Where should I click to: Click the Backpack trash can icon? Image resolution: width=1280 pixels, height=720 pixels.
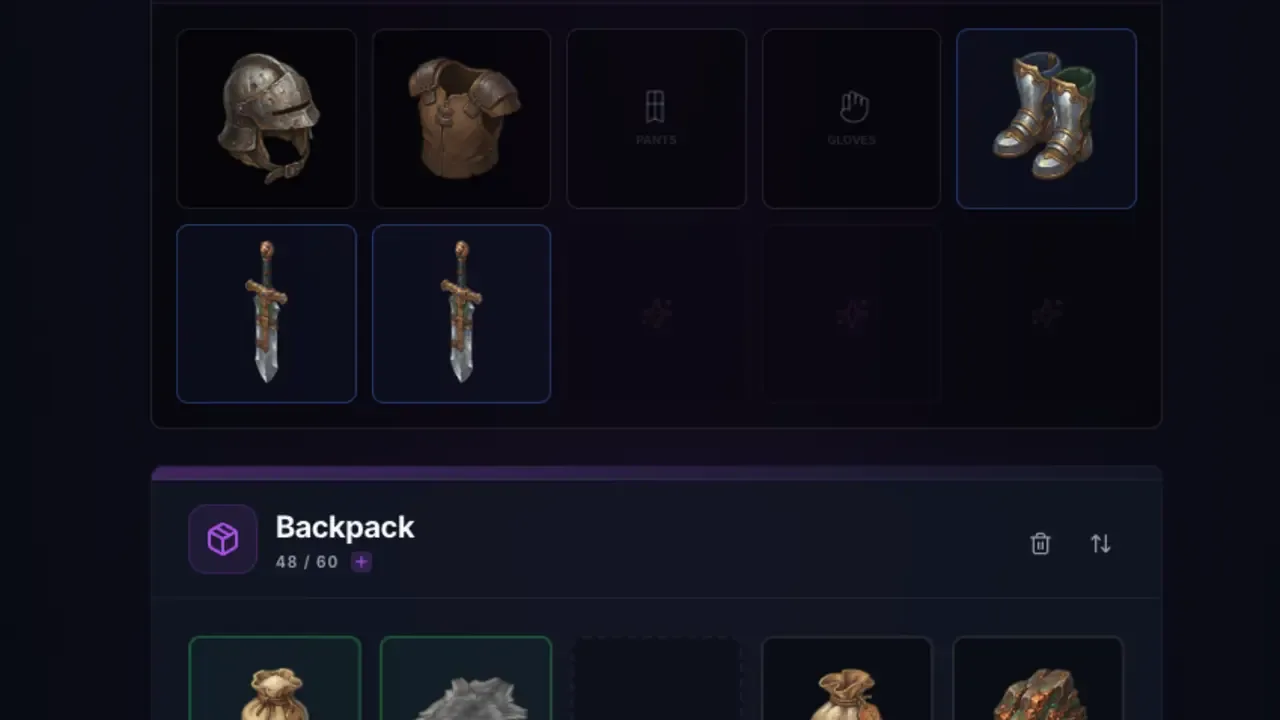coord(1040,543)
